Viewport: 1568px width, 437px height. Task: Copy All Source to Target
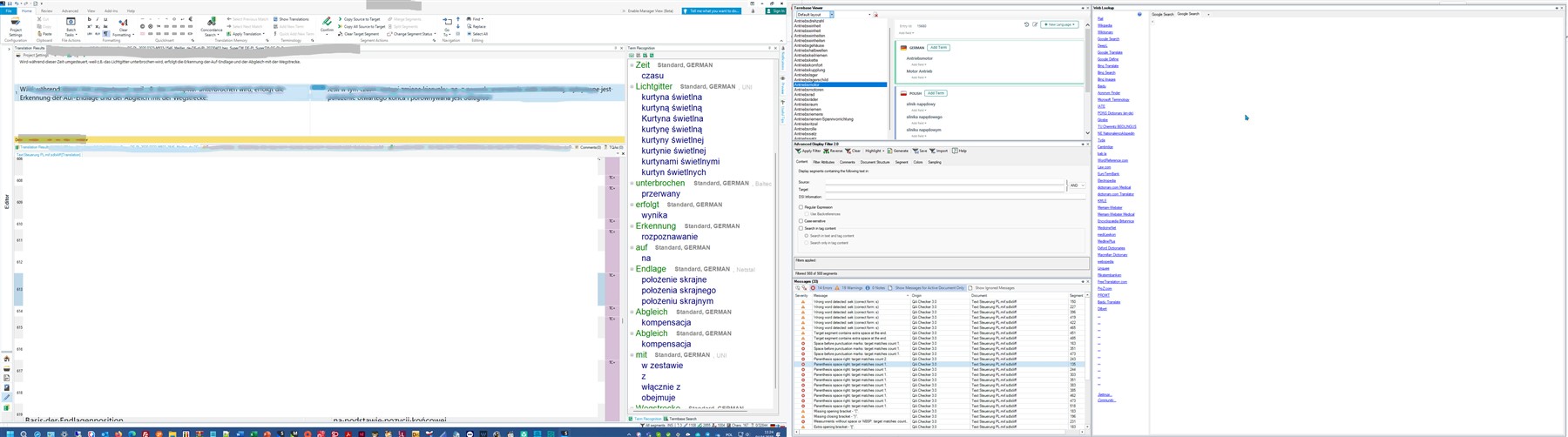pos(362,27)
